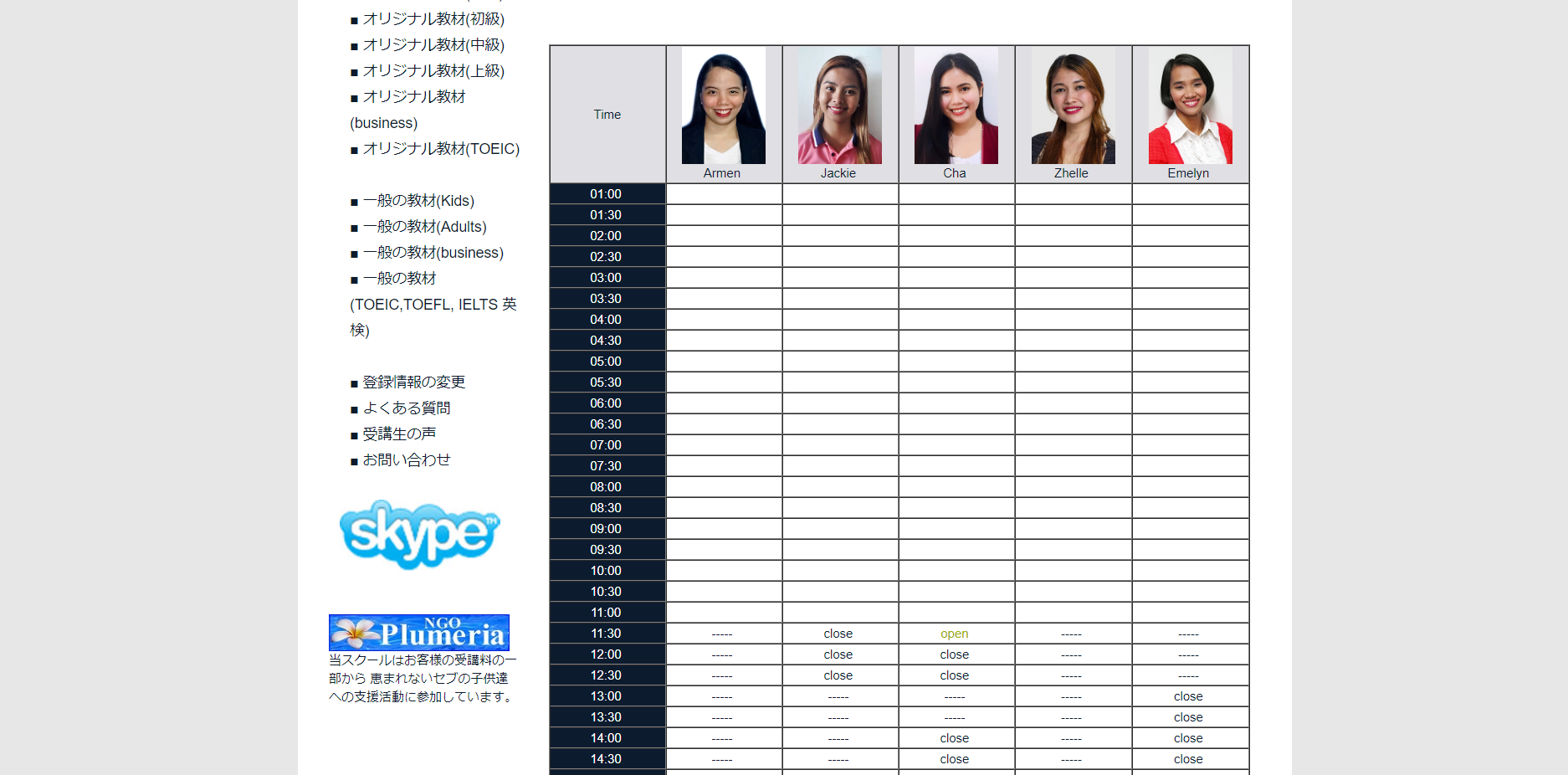Book Cha's open 11:30 slot
This screenshot has width=1568, height=775.
point(954,634)
